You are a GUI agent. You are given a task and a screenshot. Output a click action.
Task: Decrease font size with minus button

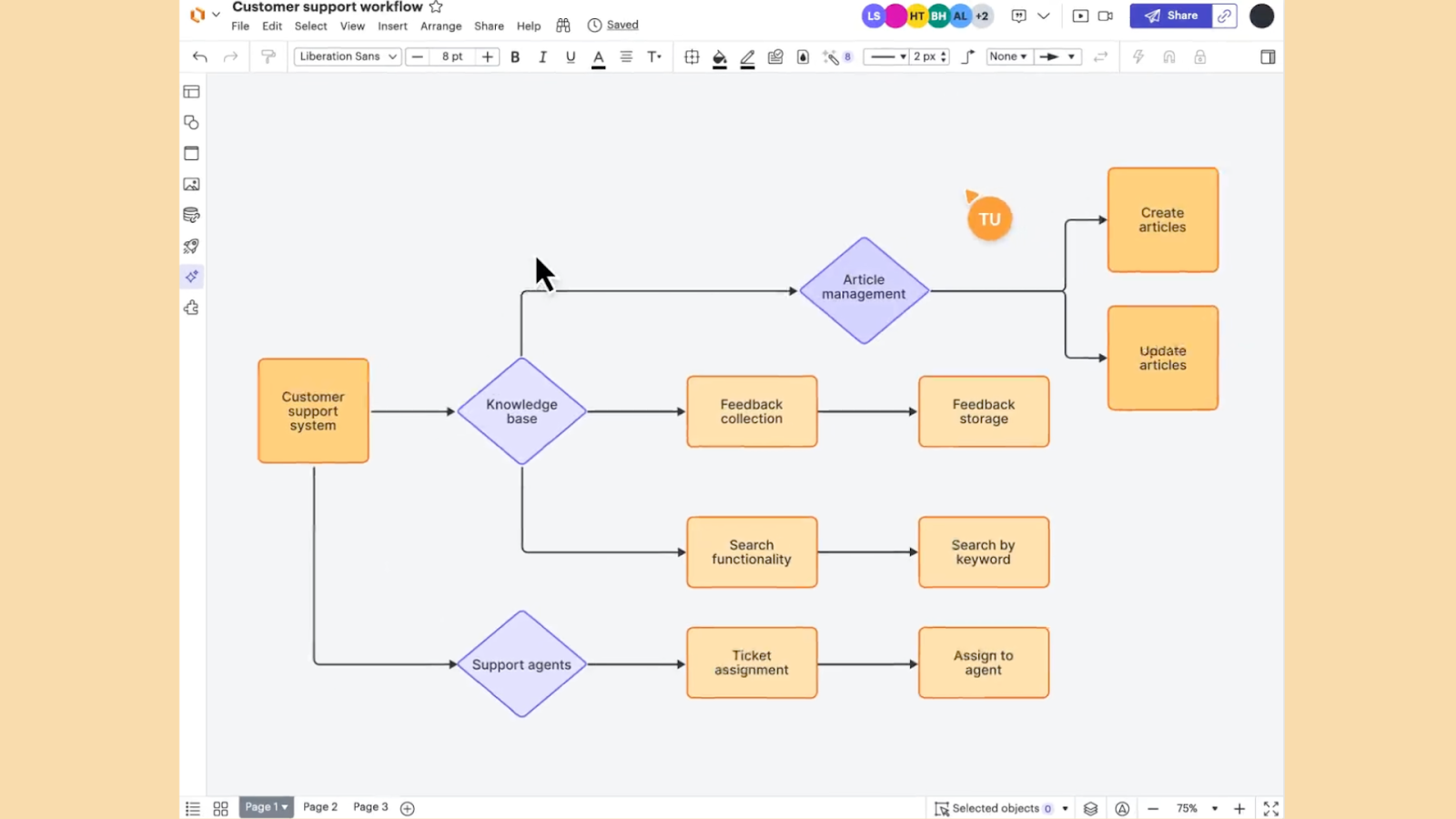[418, 56]
